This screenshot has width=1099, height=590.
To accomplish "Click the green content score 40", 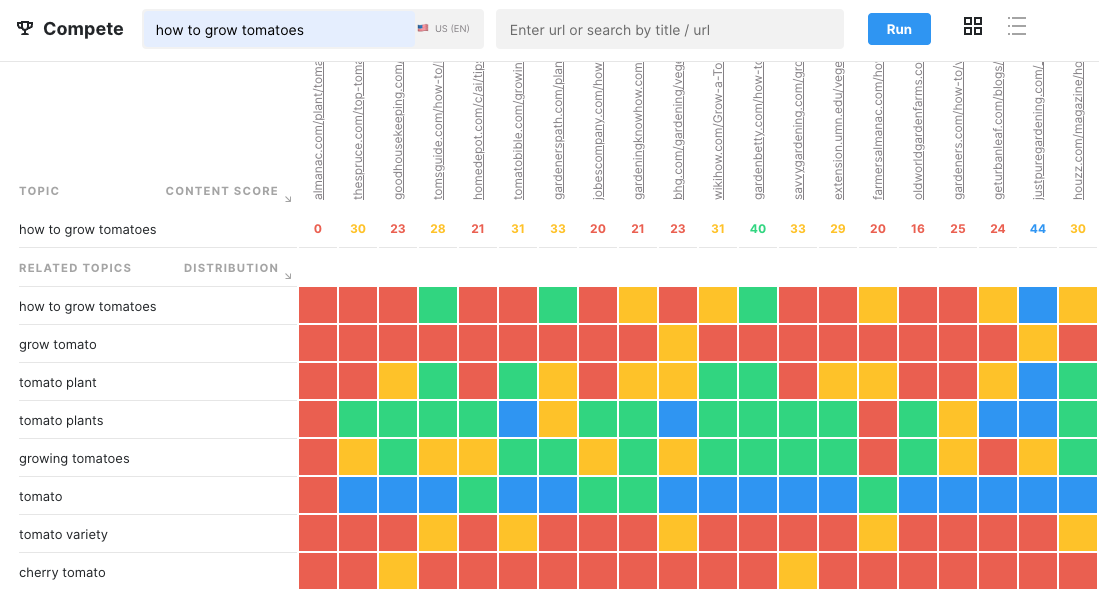I will click(x=758, y=228).
